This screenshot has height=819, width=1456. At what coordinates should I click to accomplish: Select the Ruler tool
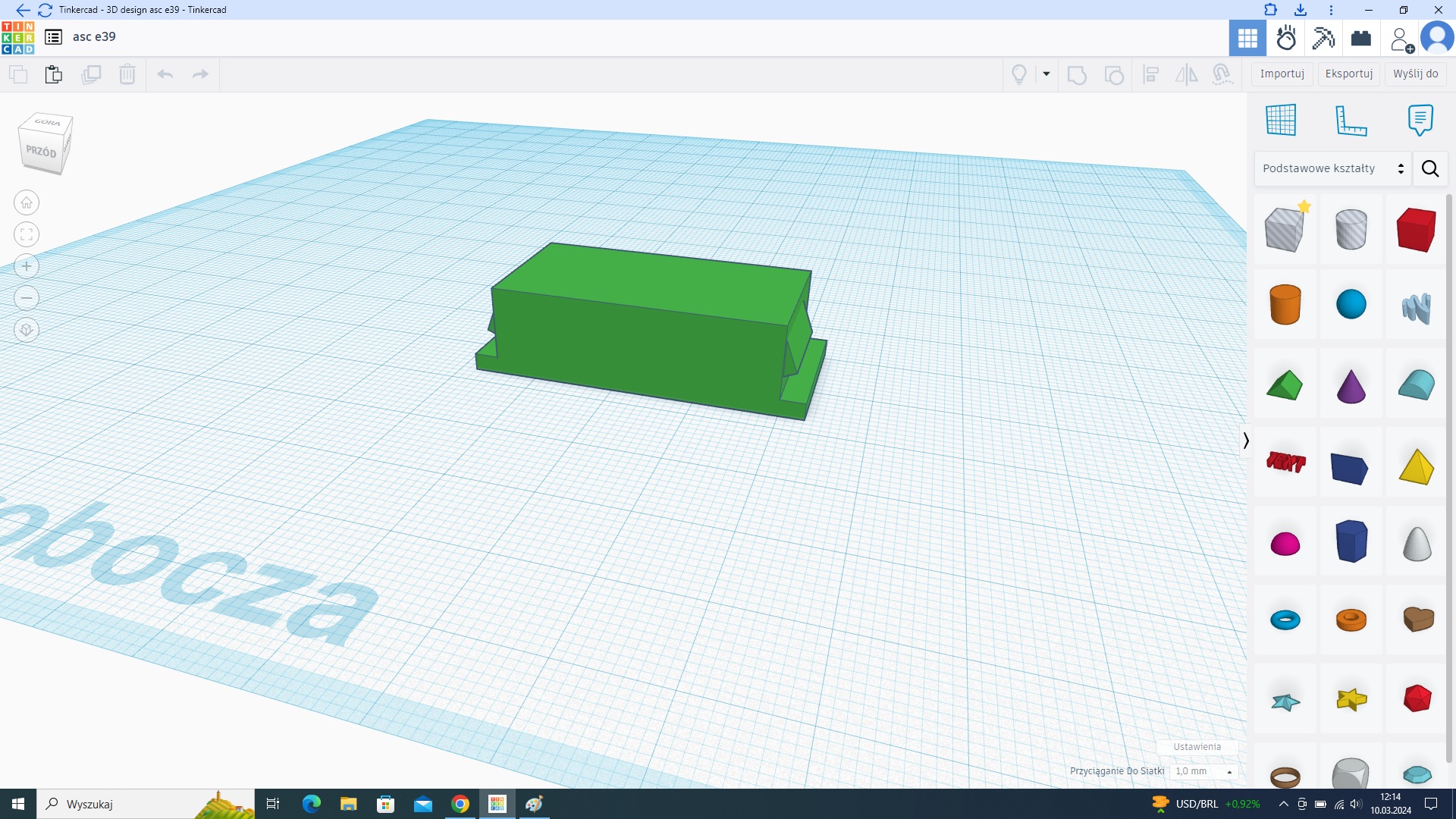(x=1351, y=120)
